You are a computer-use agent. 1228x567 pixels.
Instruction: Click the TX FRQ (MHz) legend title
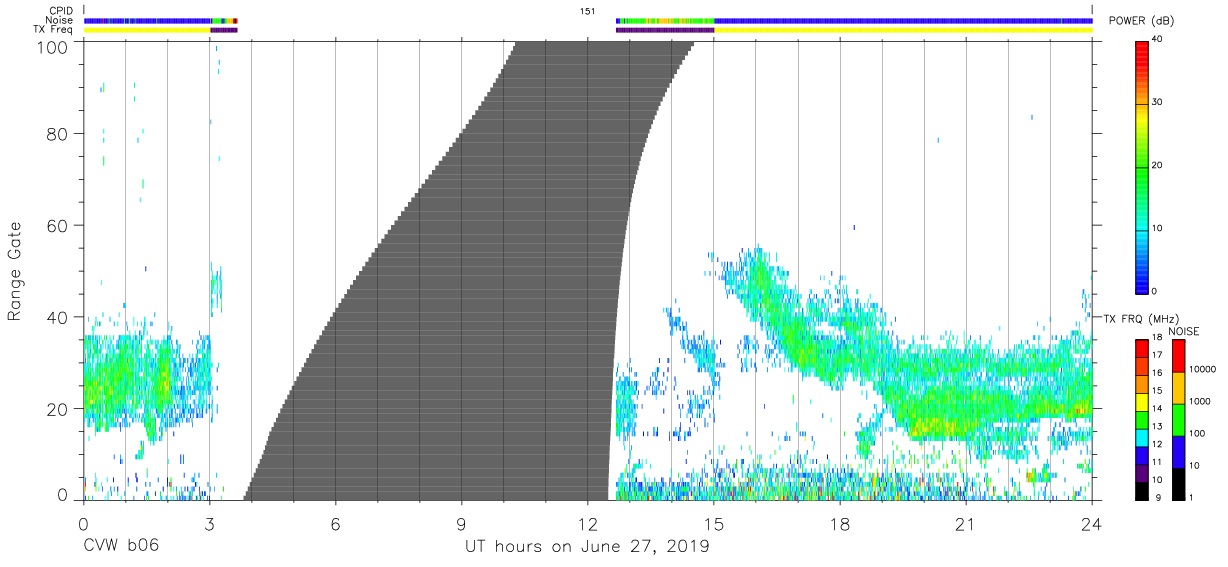click(1140, 318)
